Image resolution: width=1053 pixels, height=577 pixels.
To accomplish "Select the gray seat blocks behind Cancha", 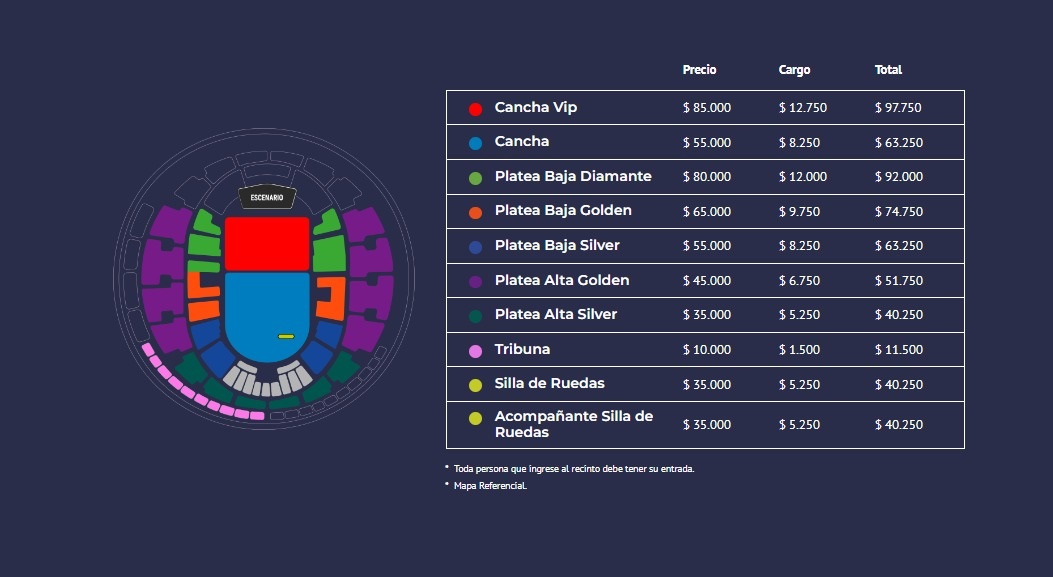I will [x=267, y=380].
